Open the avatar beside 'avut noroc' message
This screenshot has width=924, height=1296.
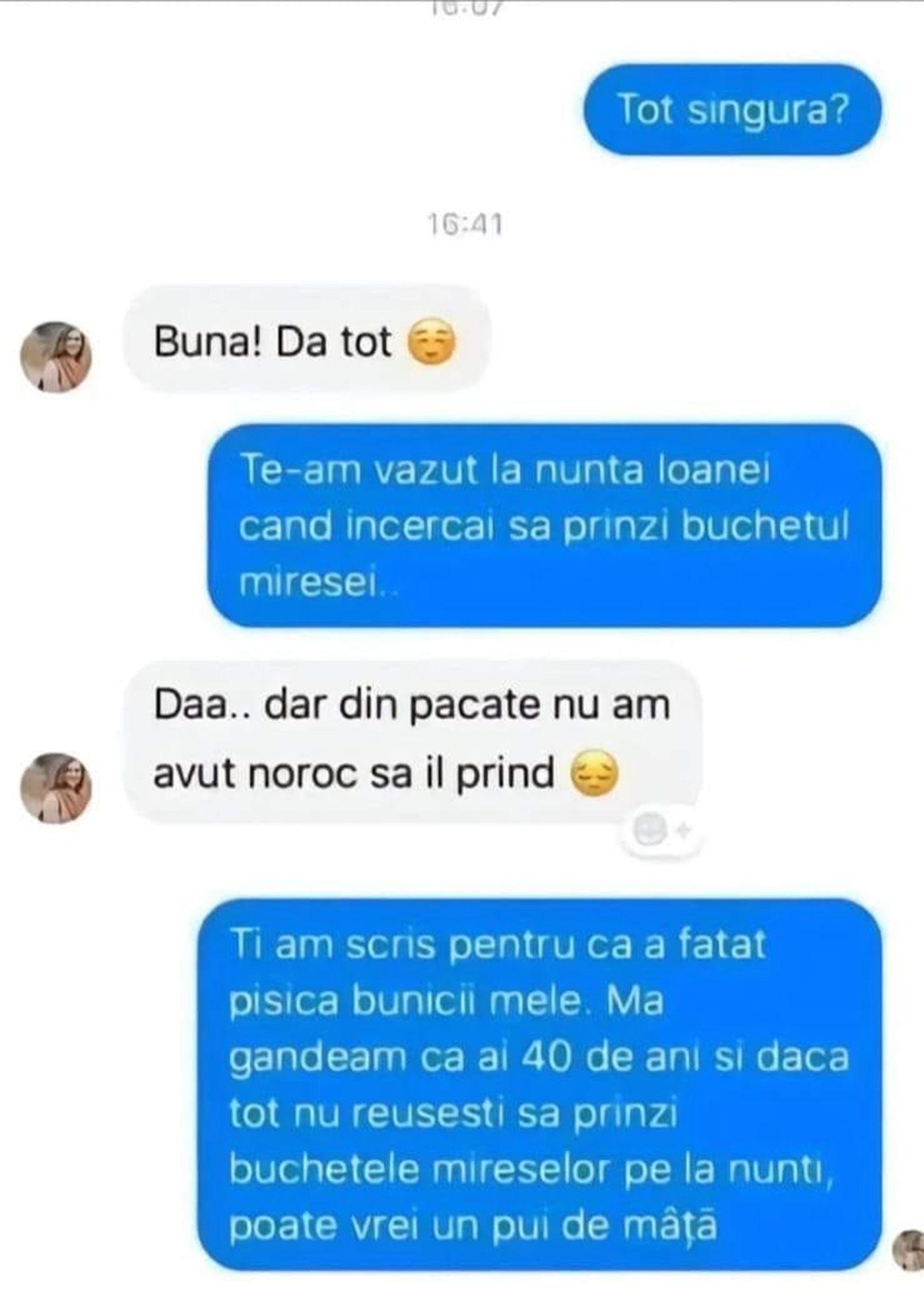(x=56, y=788)
